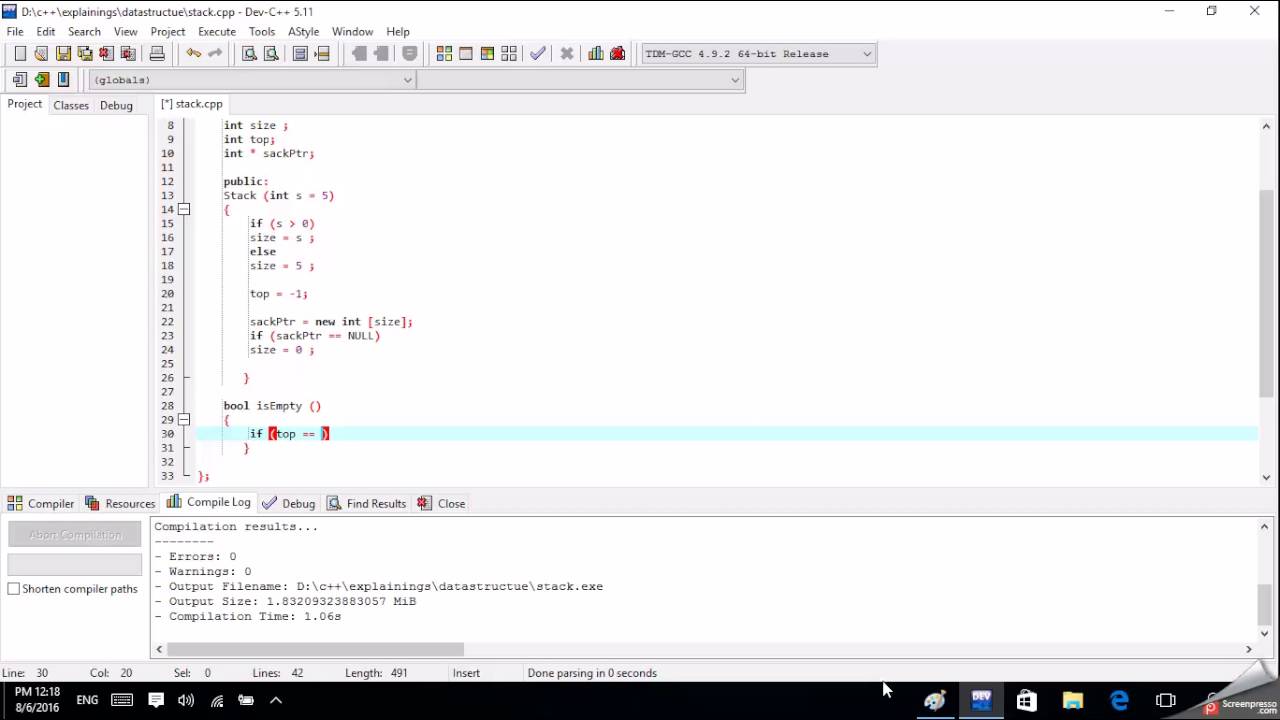Click the green add-bookmark icon

[x=41, y=80]
